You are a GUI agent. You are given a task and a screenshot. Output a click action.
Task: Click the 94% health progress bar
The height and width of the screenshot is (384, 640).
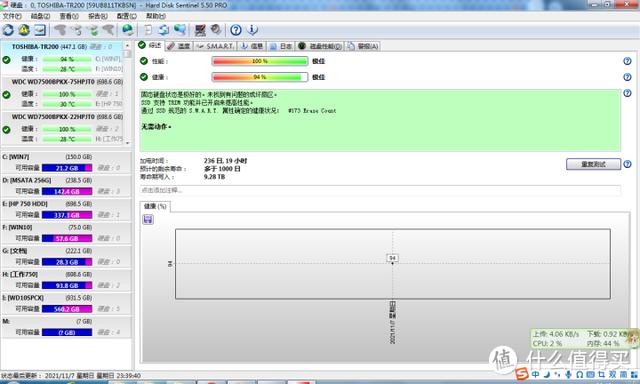pos(260,77)
